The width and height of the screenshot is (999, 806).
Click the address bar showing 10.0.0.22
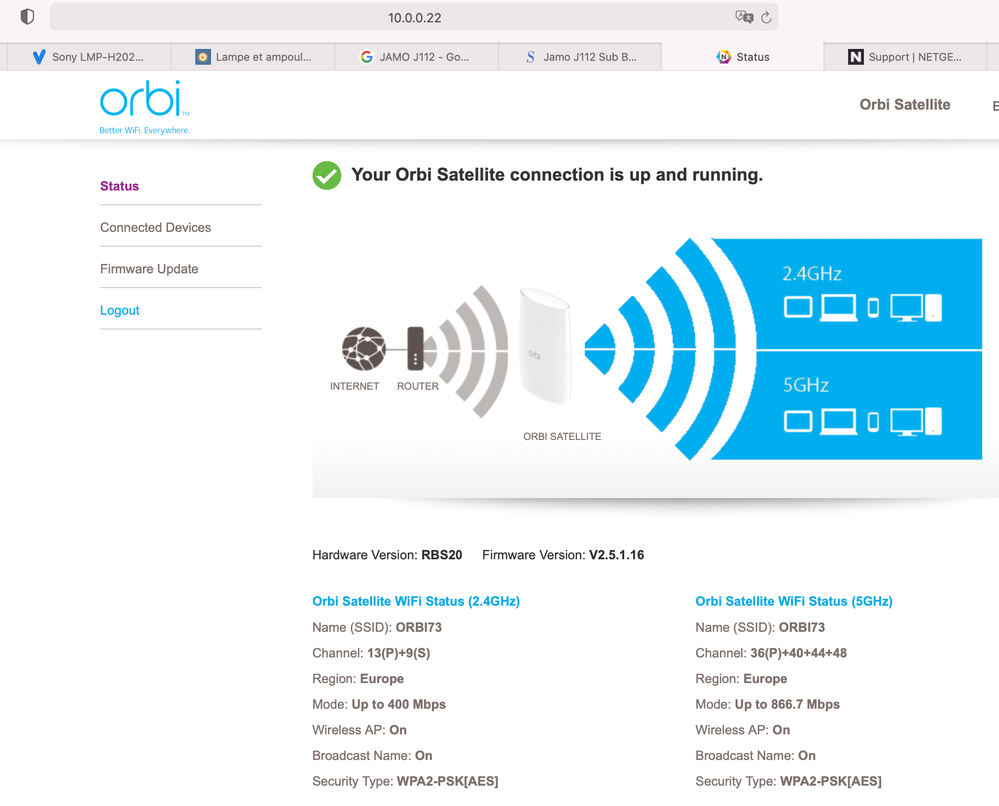pyautogui.click(x=414, y=17)
